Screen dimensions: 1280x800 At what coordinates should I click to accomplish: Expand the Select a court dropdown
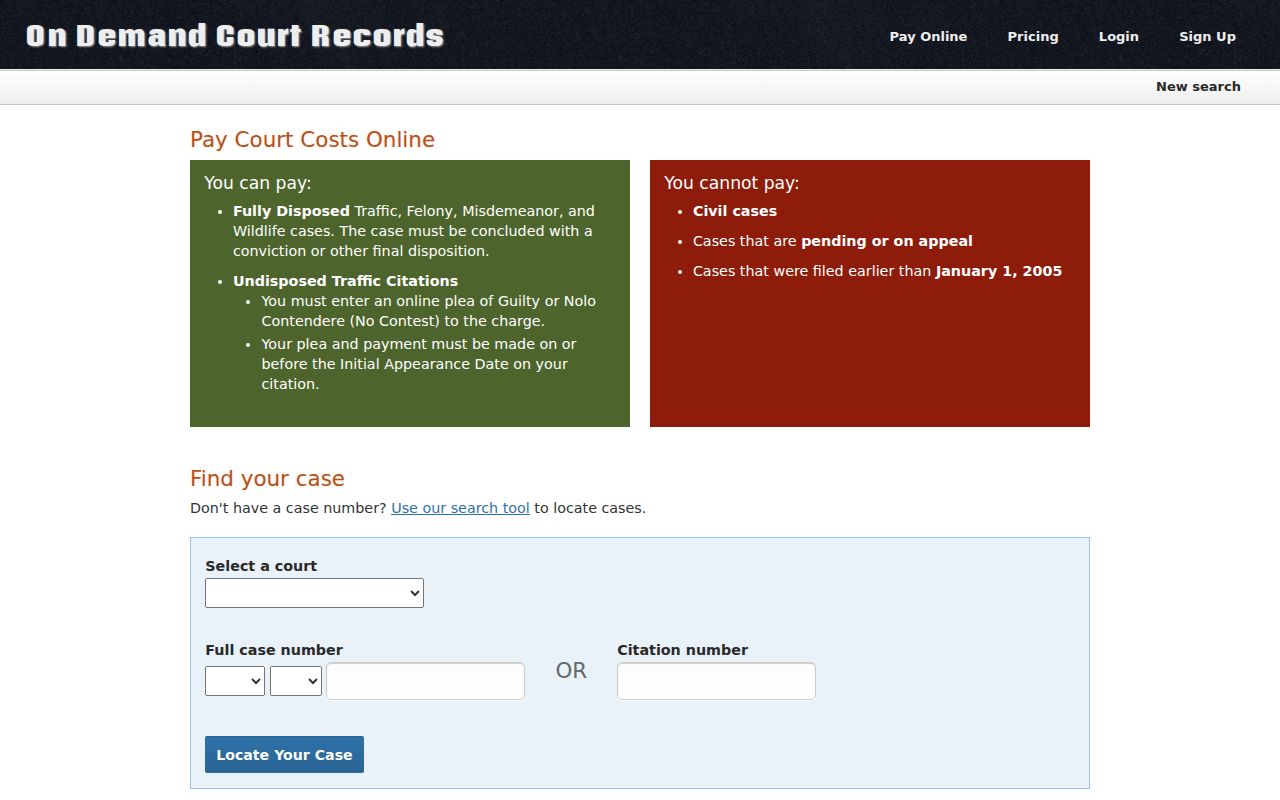click(x=314, y=593)
